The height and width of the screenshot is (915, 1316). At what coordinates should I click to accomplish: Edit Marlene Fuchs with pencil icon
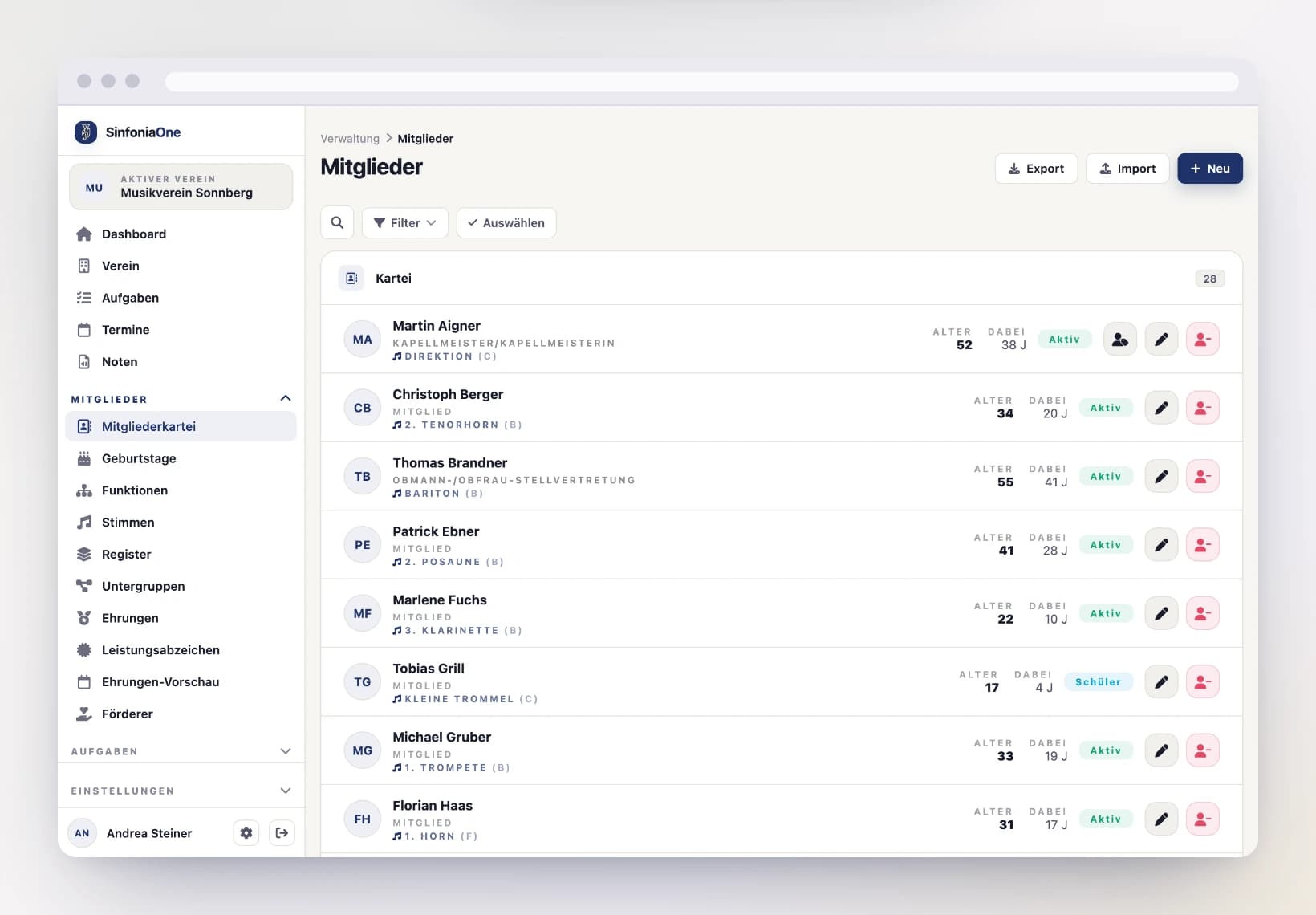tap(1161, 613)
